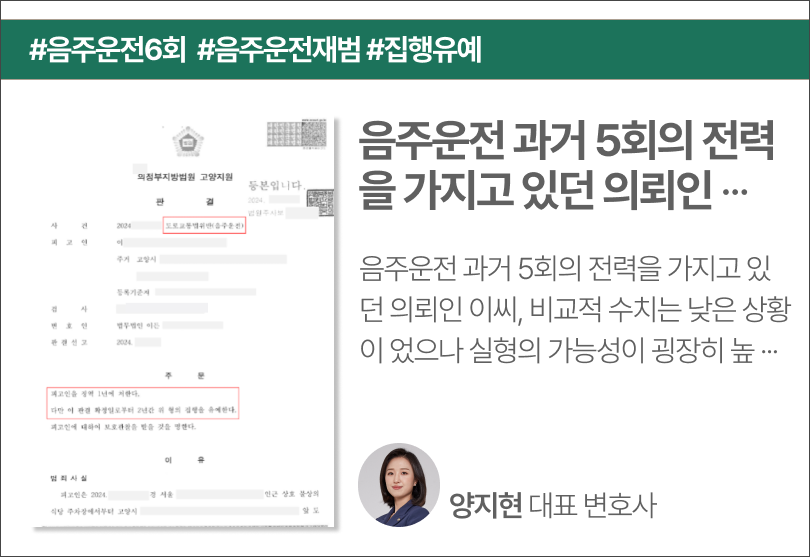This screenshot has width=810, height=557.
Task: Click the red-boxed 도로교통법위반(음주운전) case name
Action: (203, 227)
